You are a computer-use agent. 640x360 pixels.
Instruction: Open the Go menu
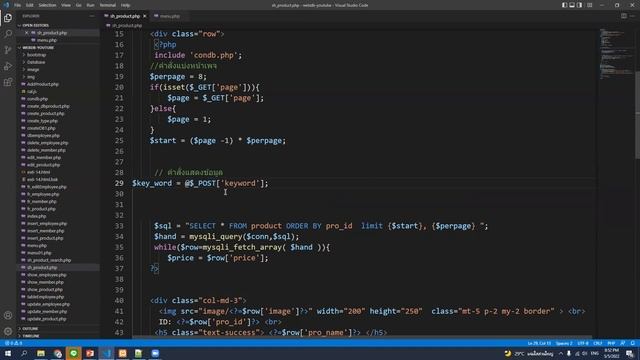[79, 5]
